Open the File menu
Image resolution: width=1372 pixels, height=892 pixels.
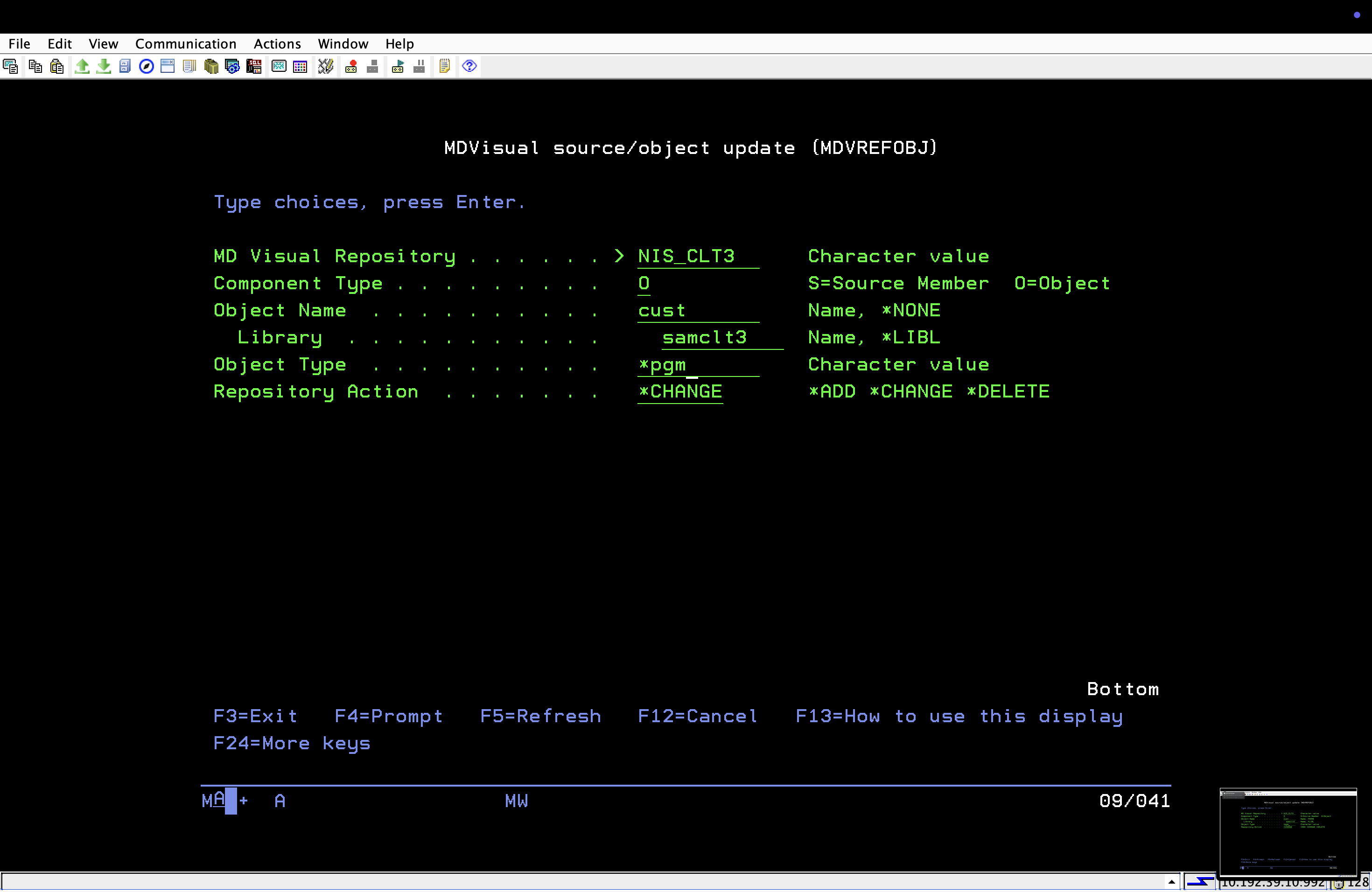pyautogui.click(x=19, y=44)
